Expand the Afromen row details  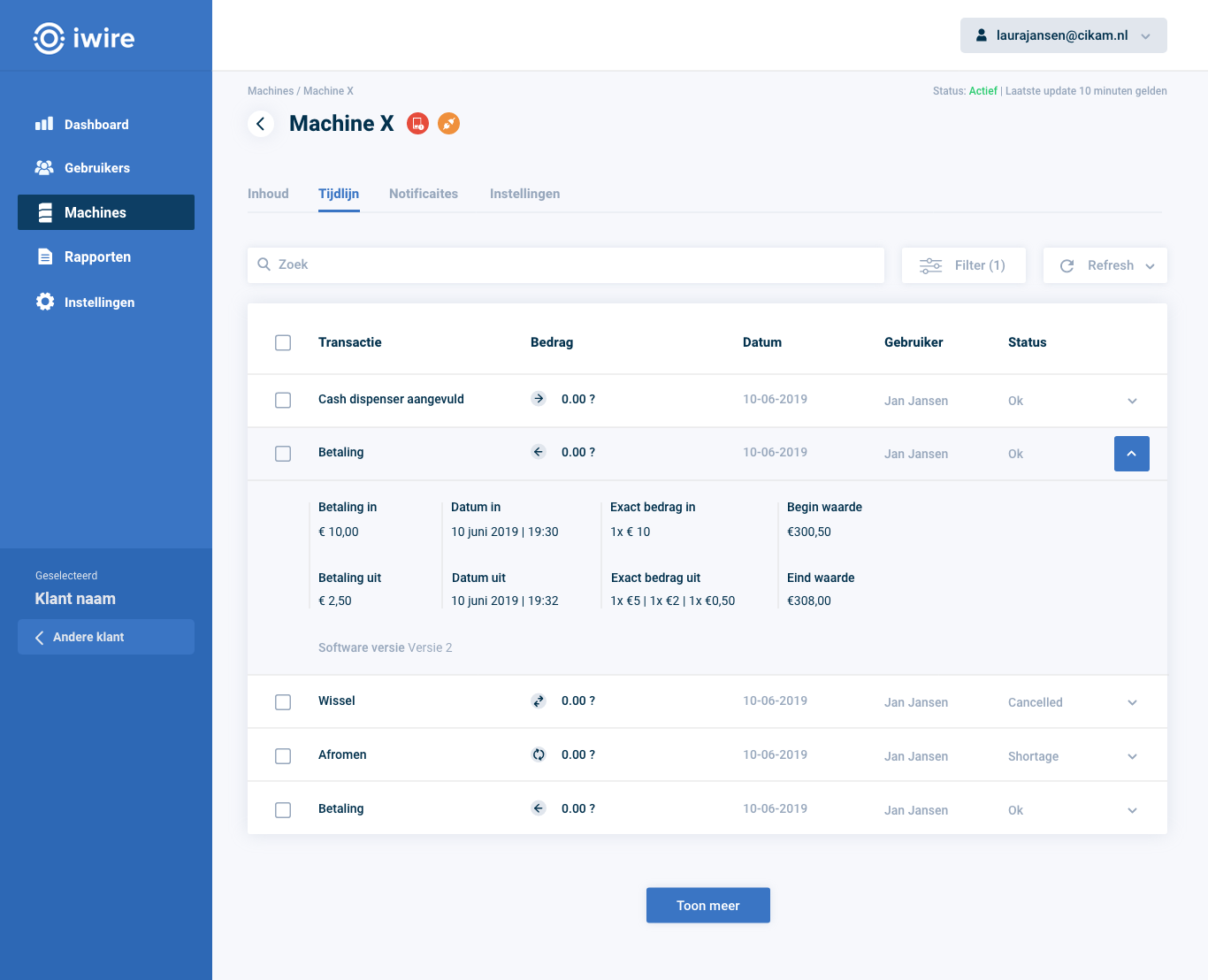(1132, 756)
